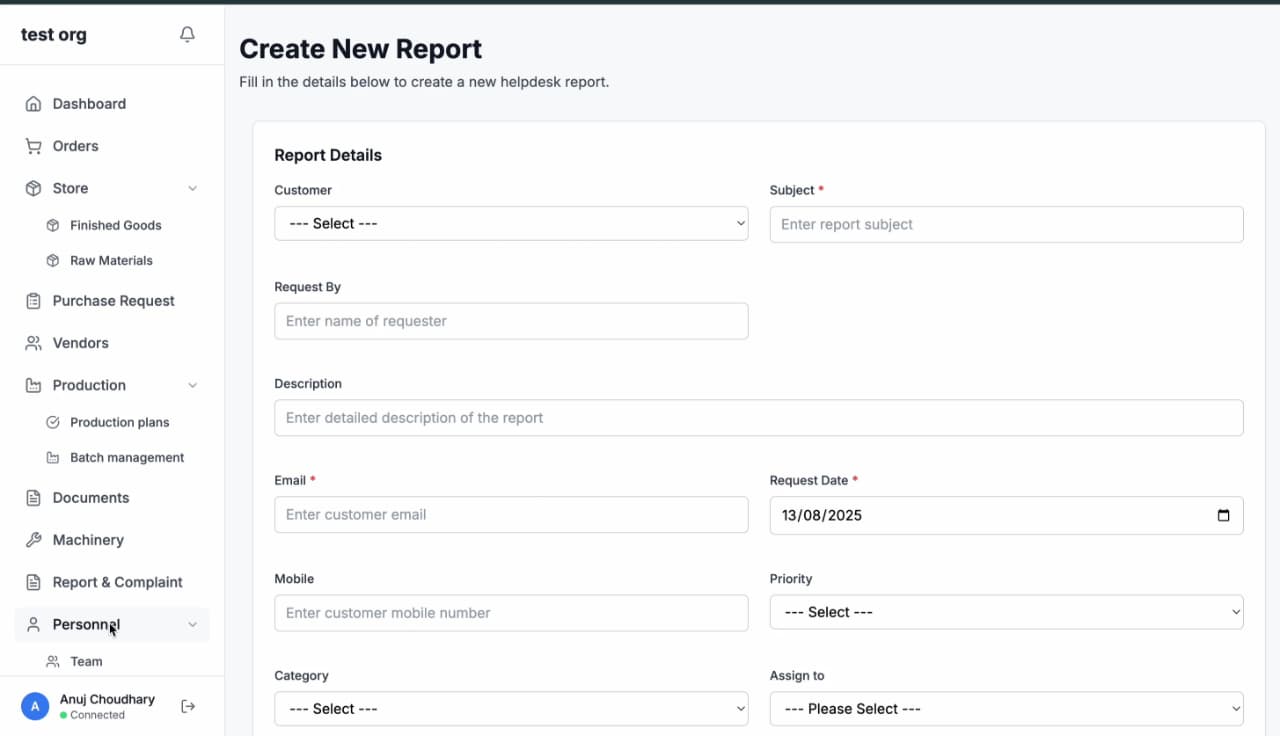Viewport: 1280px width, 736px height.
Task: Open the calendar picker in Request Date
Action: coord(1223,516)
